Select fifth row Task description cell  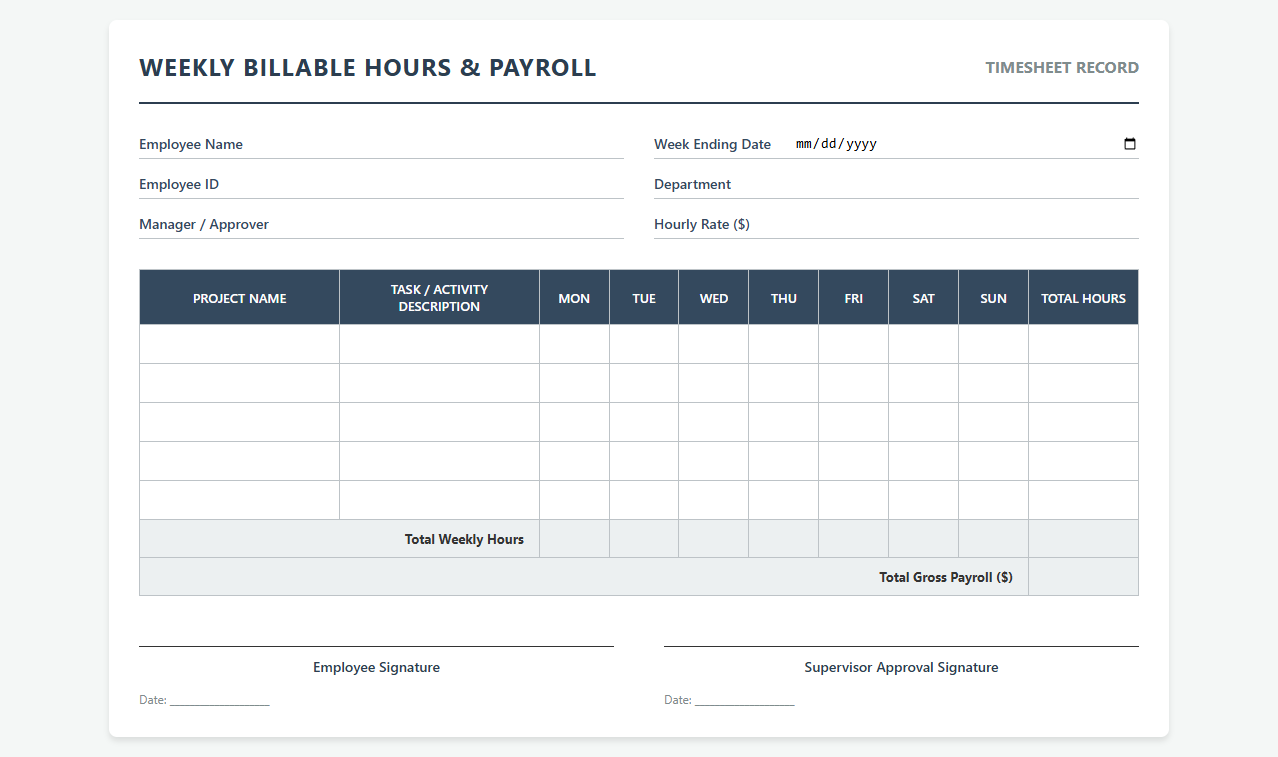[440, 500]
